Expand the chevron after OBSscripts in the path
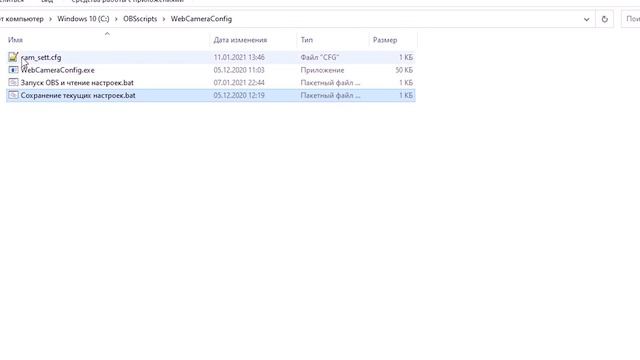Viewport: 640px width, 360px height. point(164,19)
